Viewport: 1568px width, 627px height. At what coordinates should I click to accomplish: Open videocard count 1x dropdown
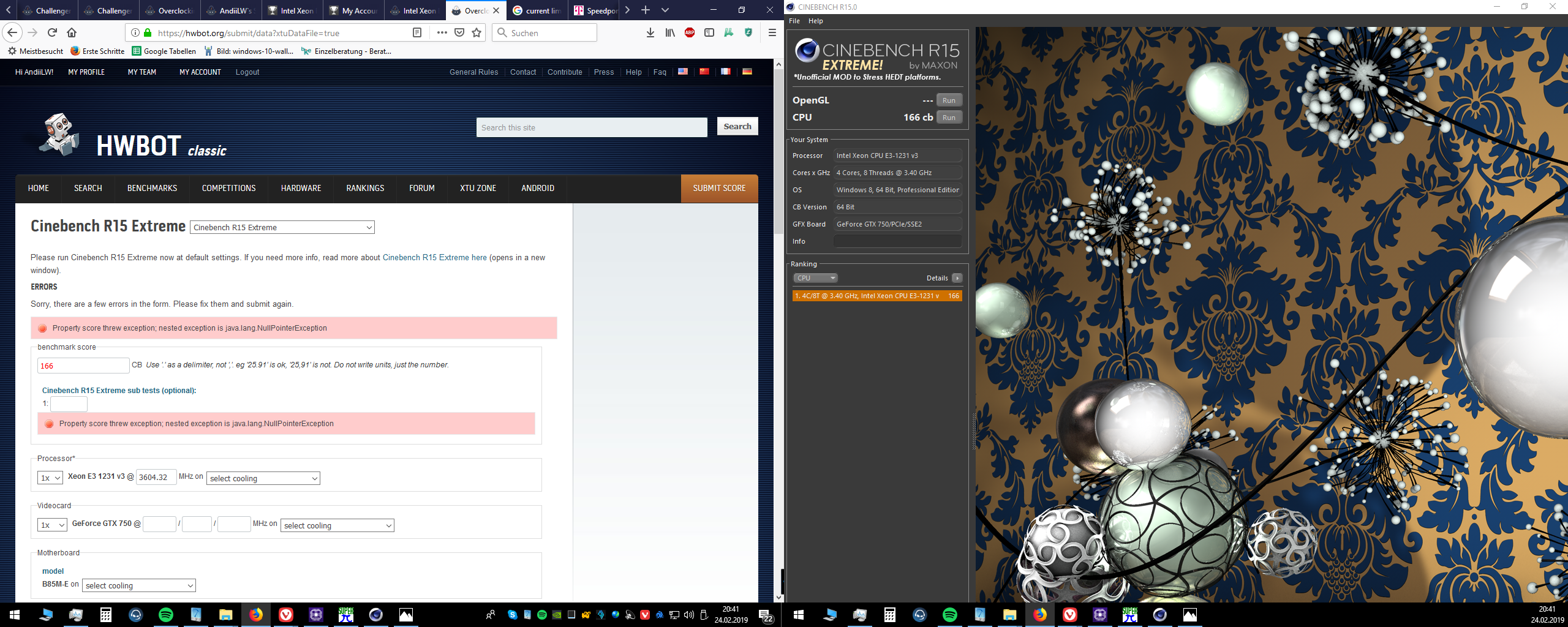point(52,525)
